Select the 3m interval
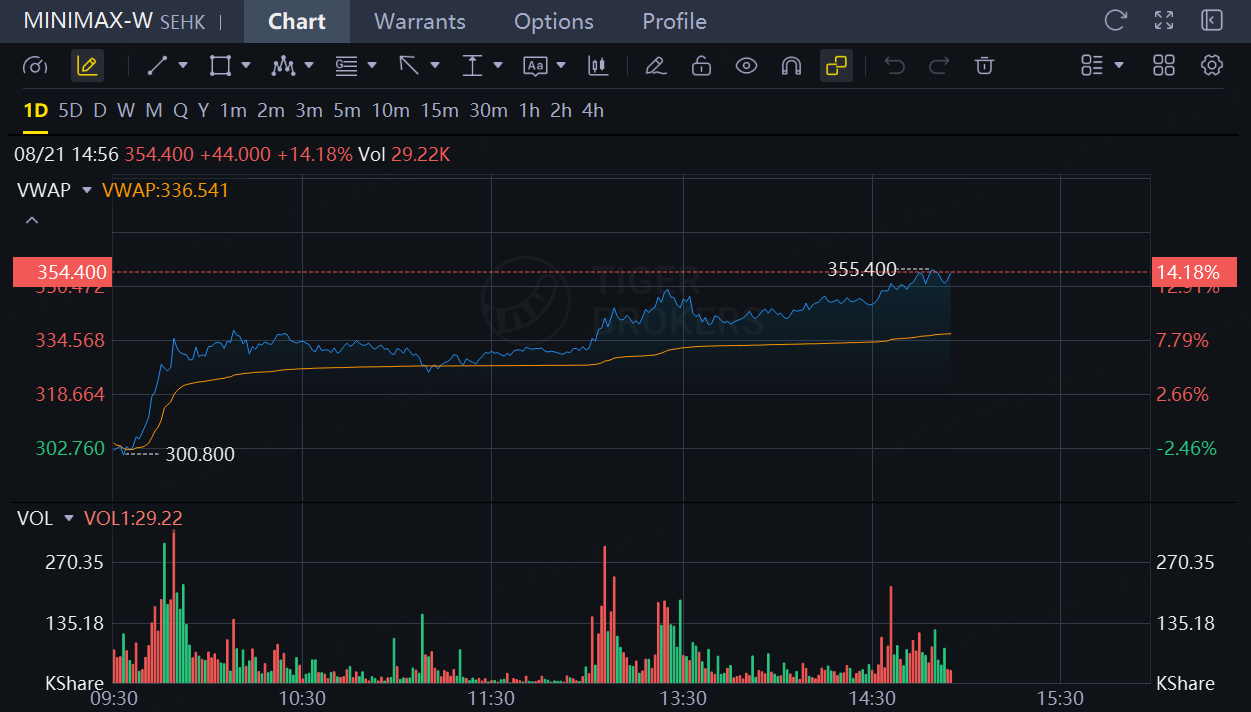This screenshot has width=1251, height=712. [309, 111]
